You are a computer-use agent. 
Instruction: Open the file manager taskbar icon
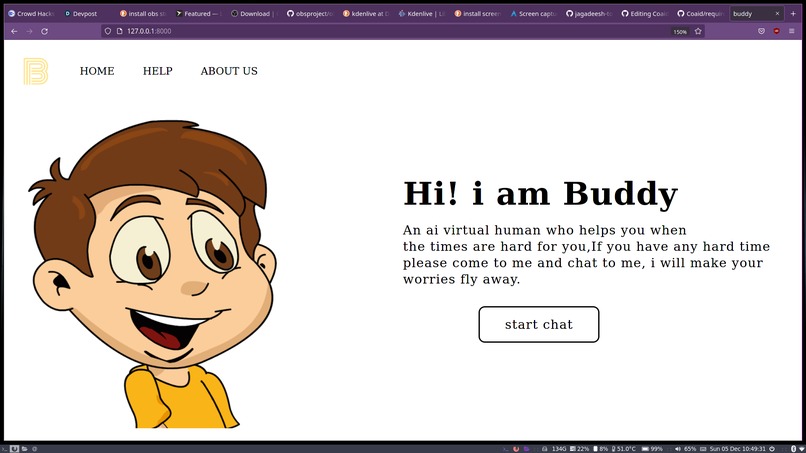[x=24, y=449]
